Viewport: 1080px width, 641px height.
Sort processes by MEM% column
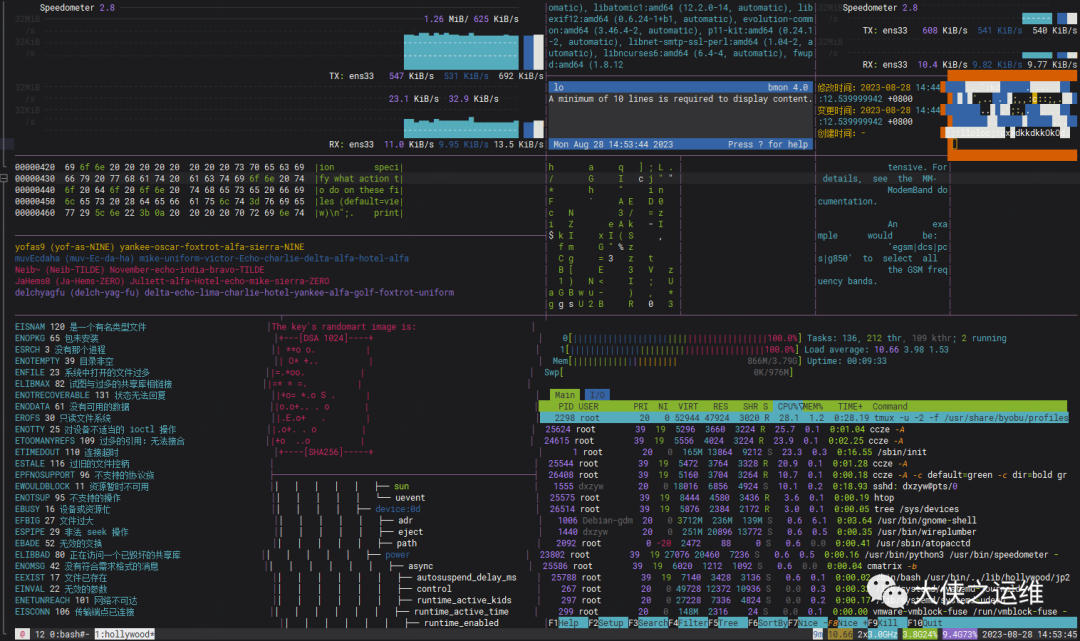[x=813, y=406]
